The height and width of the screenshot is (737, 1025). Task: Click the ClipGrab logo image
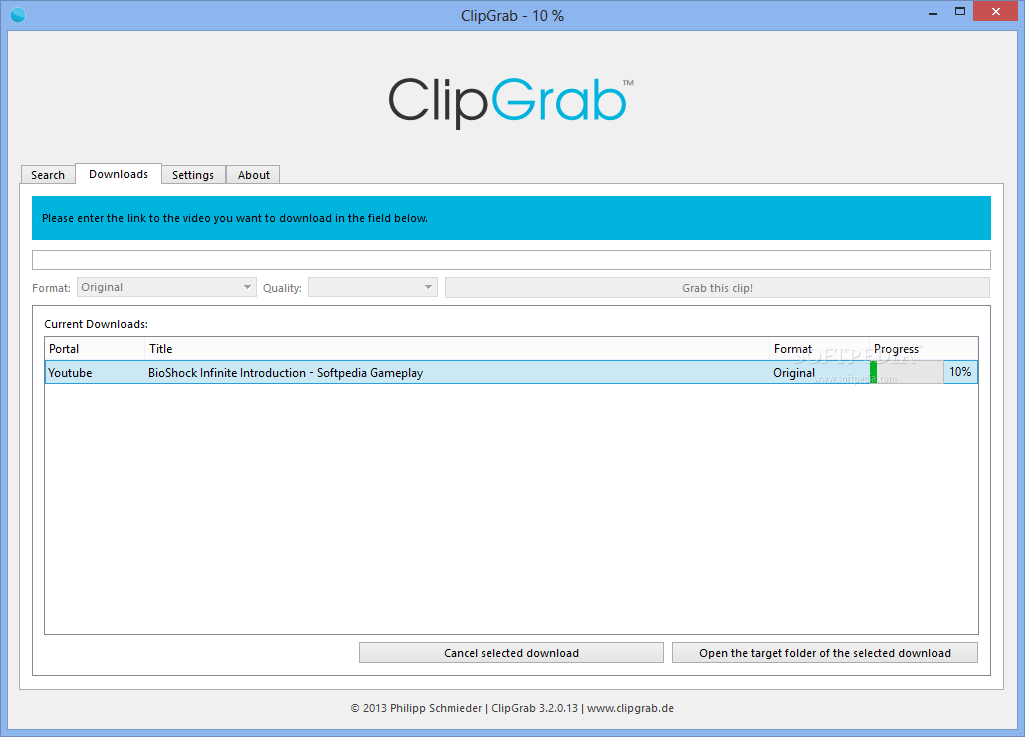click(x=511, y=102)
